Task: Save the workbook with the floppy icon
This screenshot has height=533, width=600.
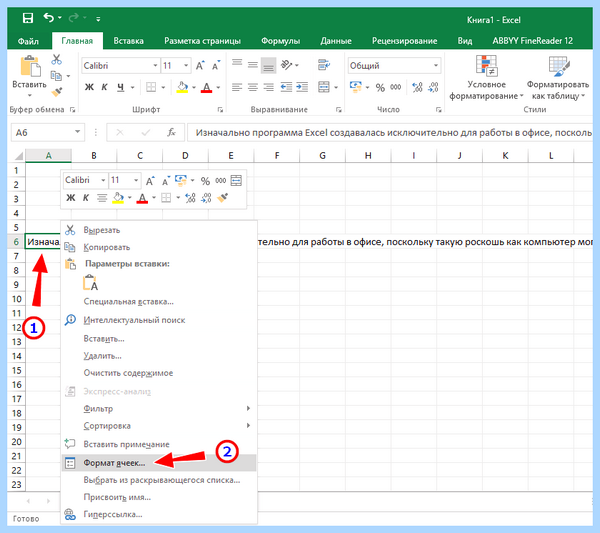Action: coord(28,18)
